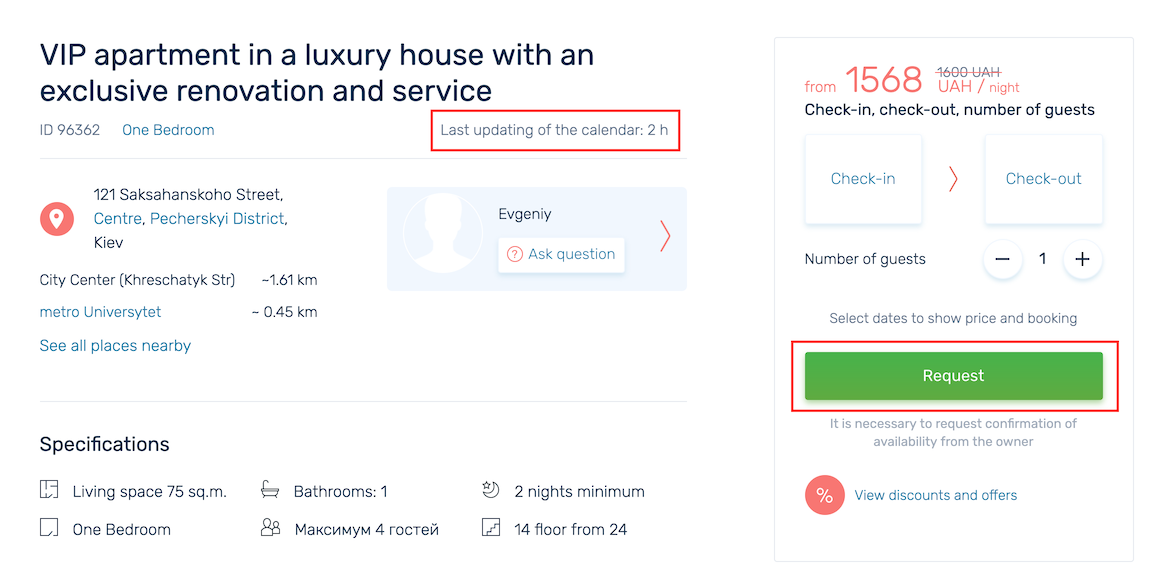Click the question mark icon in Ask question
The width and height of the screenshot is (1152, 567).
tap(515, 254)
